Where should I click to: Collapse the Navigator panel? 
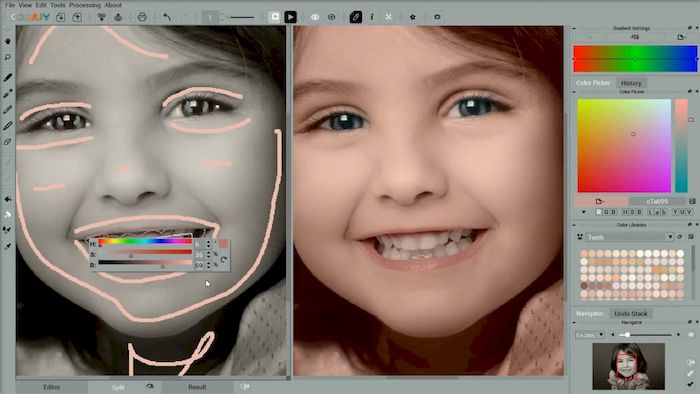574,322
